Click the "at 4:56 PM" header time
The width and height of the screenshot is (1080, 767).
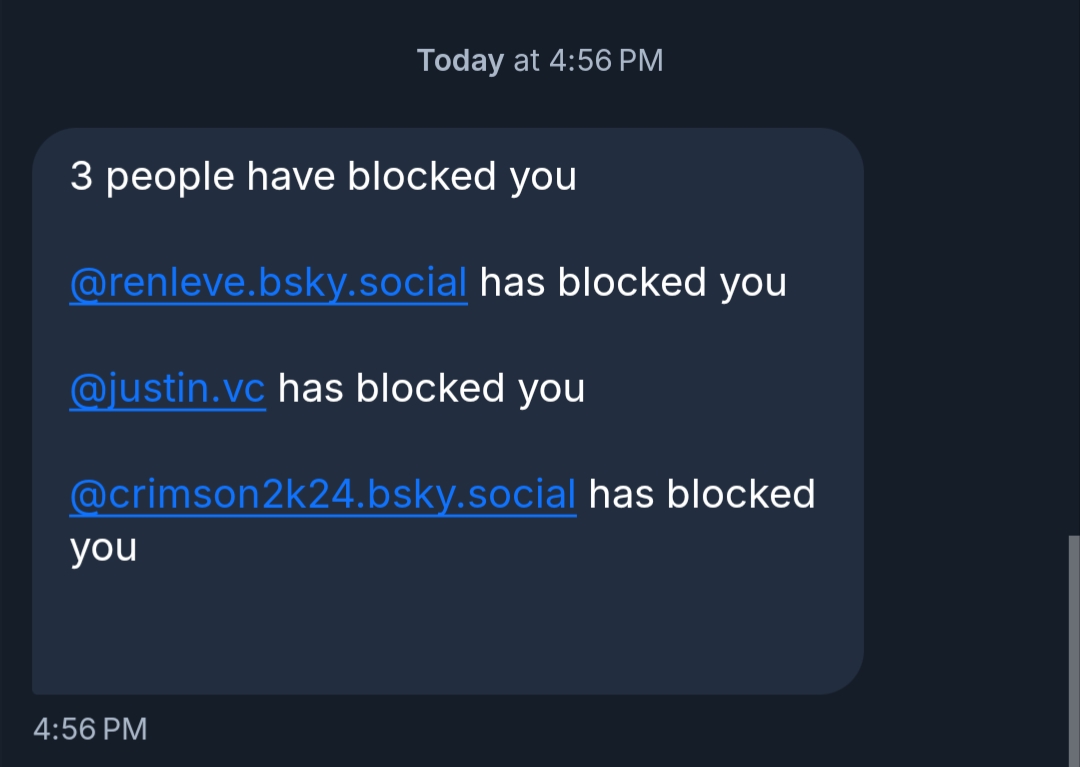(x=588, y=61)
